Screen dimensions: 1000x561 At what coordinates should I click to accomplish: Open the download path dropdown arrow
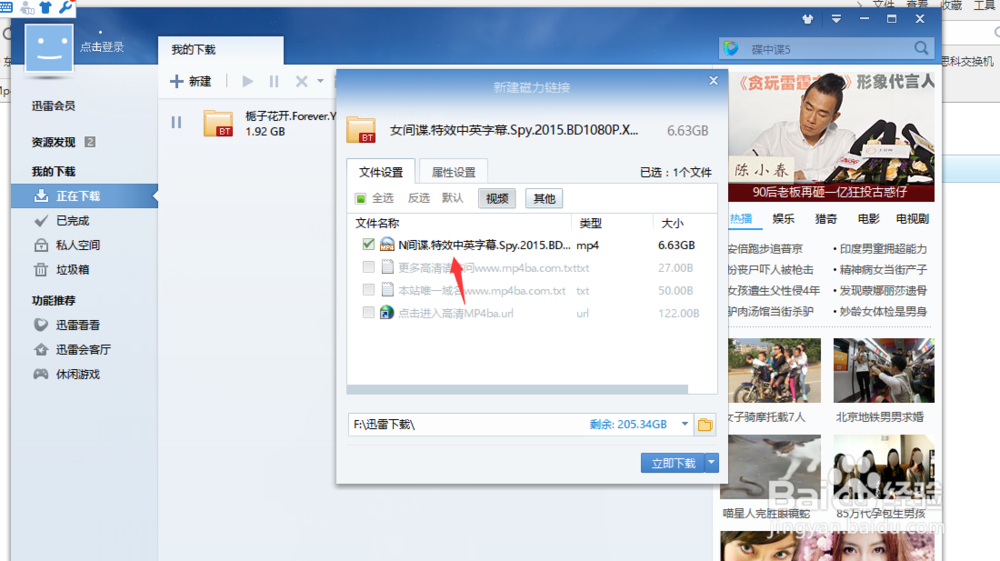(x=684, y=424)
